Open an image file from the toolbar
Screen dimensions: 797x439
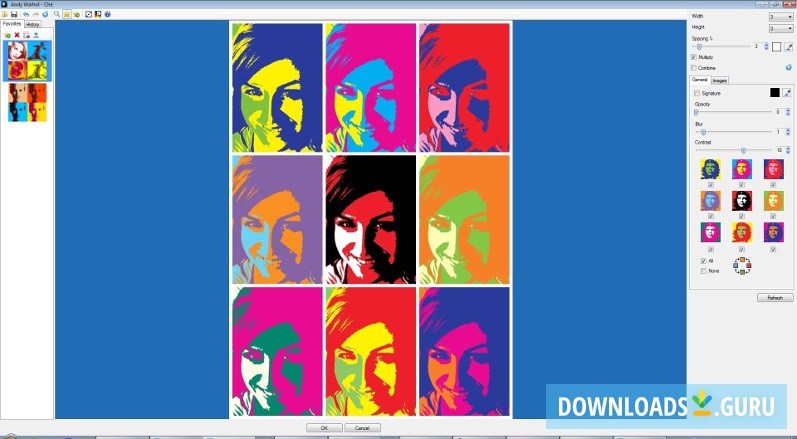[5, 14]
